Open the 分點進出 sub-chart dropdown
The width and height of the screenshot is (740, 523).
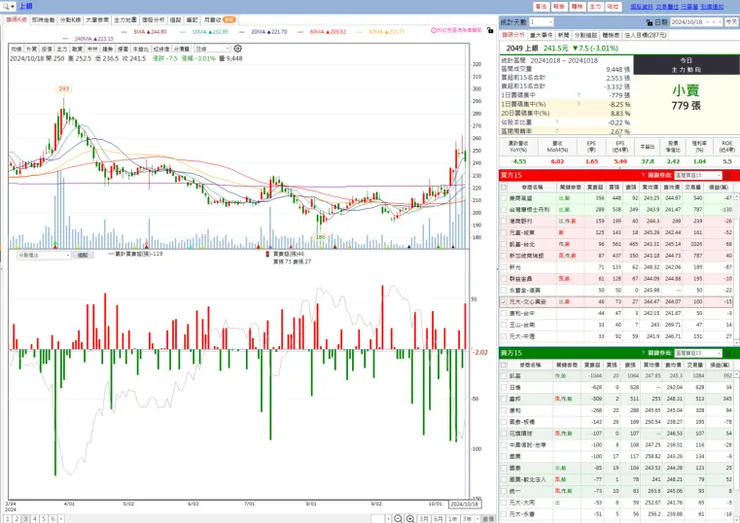[44, 255]
